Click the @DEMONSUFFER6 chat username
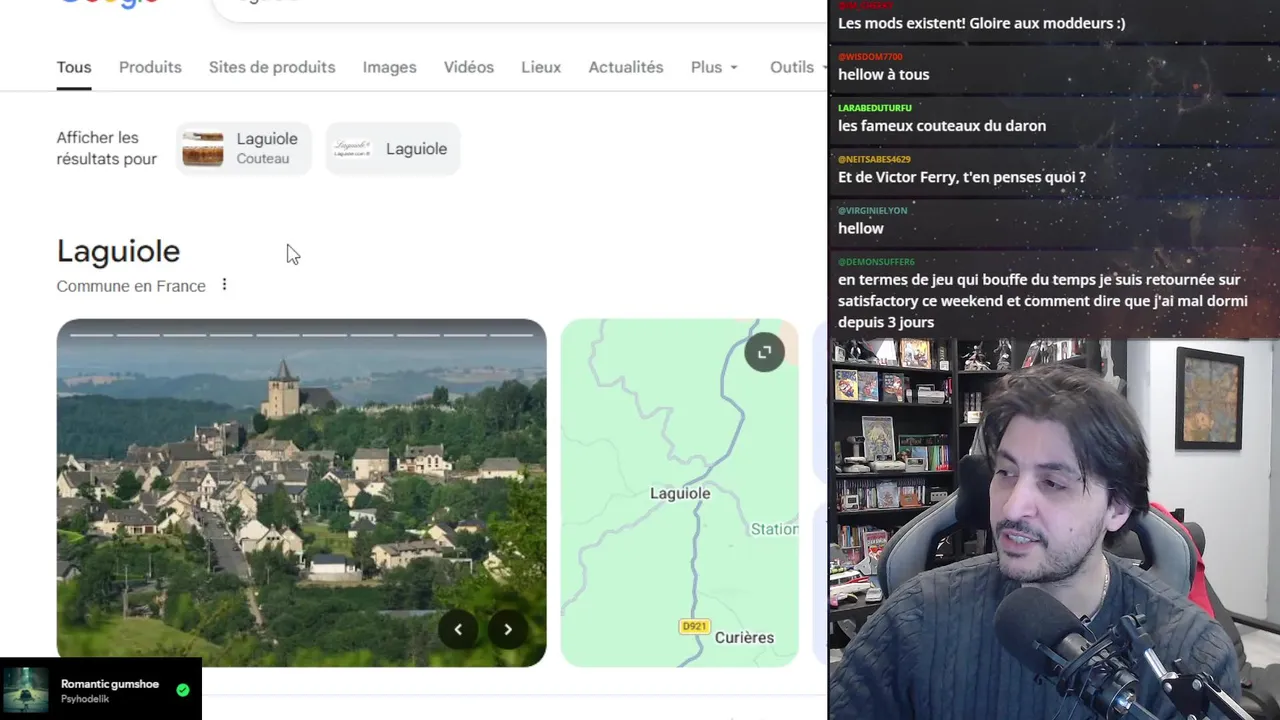 tap(876, 262)
